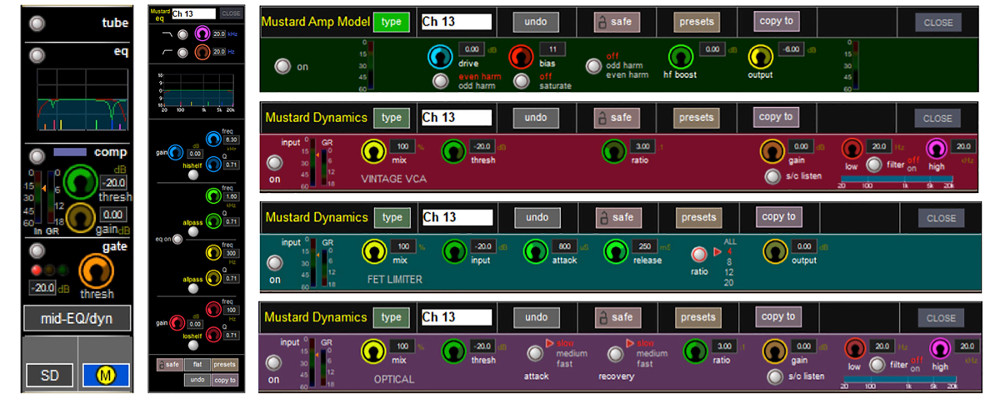Screen dimensions: 1000x400
Task: Select the Amp Model output -6.00 value field
Action: 793,49
